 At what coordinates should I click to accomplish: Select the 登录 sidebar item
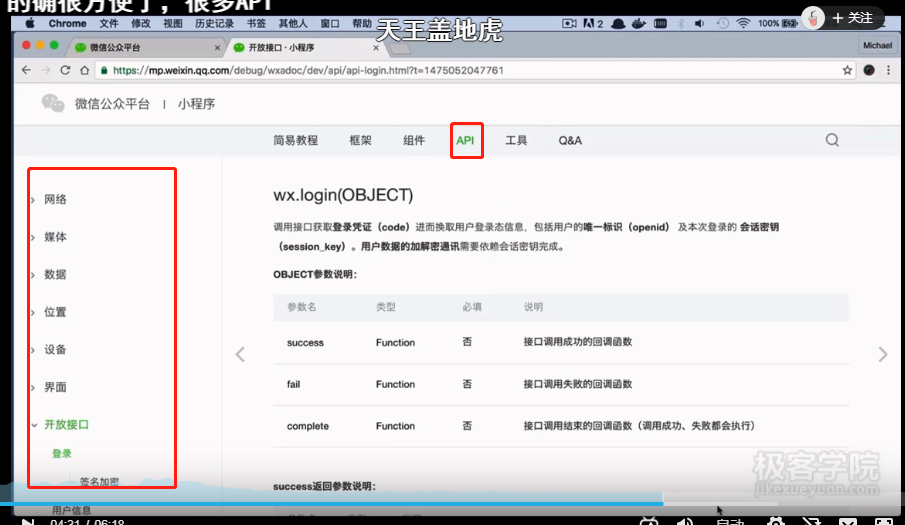coord(62,454)
